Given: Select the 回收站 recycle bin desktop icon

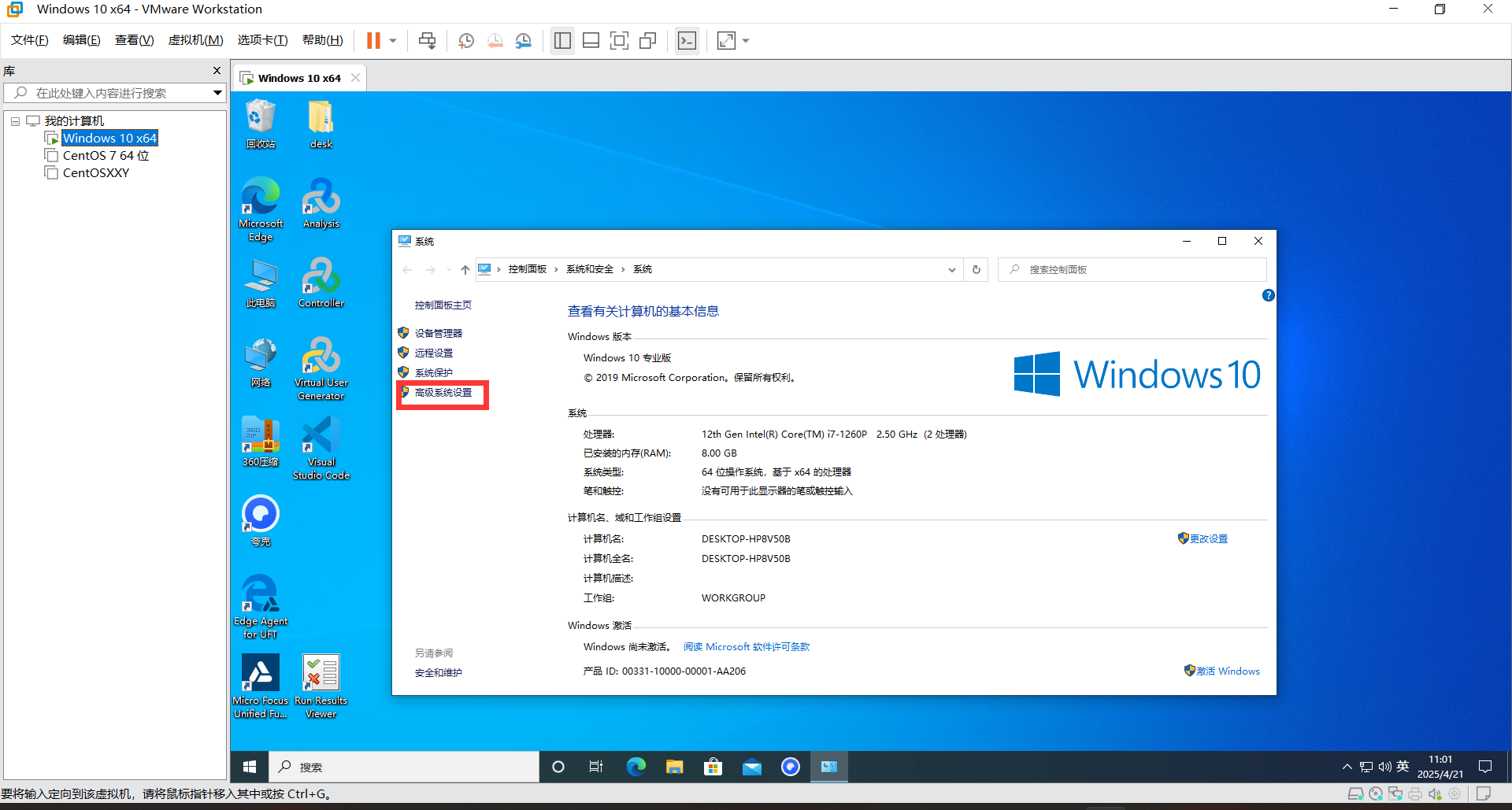Looking at the screenshot, I should click(261, 124).
